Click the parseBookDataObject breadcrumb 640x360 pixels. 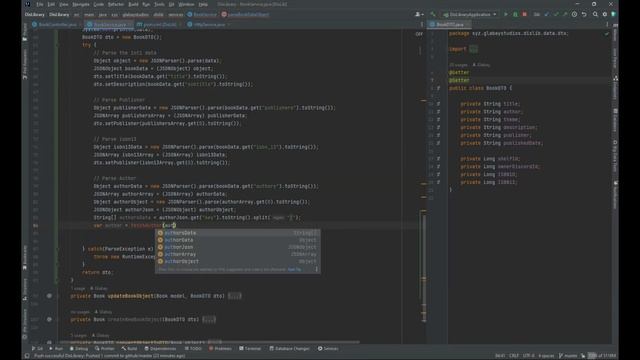tap(245, 14)
